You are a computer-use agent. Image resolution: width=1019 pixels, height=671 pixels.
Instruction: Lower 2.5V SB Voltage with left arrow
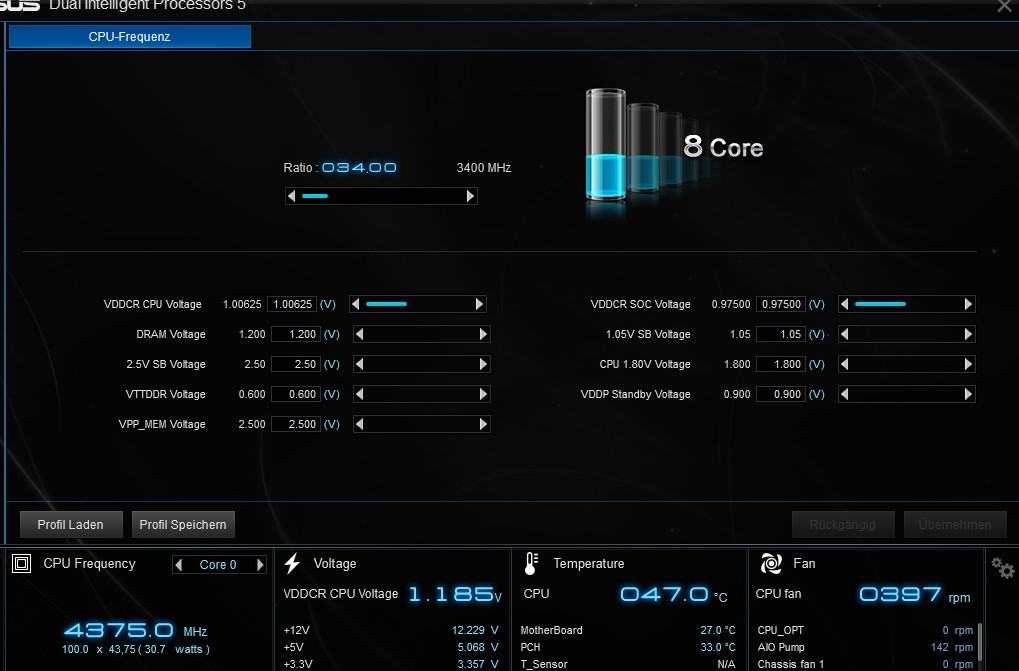click(359, 364)
